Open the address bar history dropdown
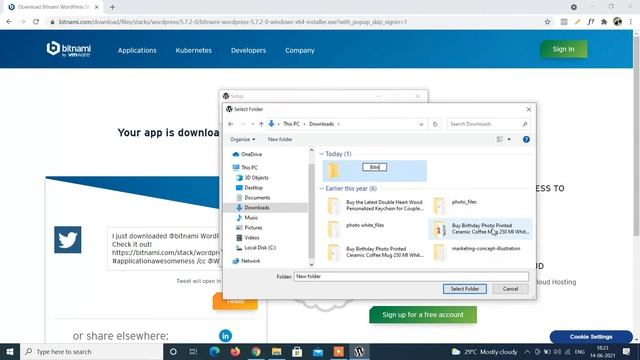This screenshot has height=360, width=640. point(421,124)
